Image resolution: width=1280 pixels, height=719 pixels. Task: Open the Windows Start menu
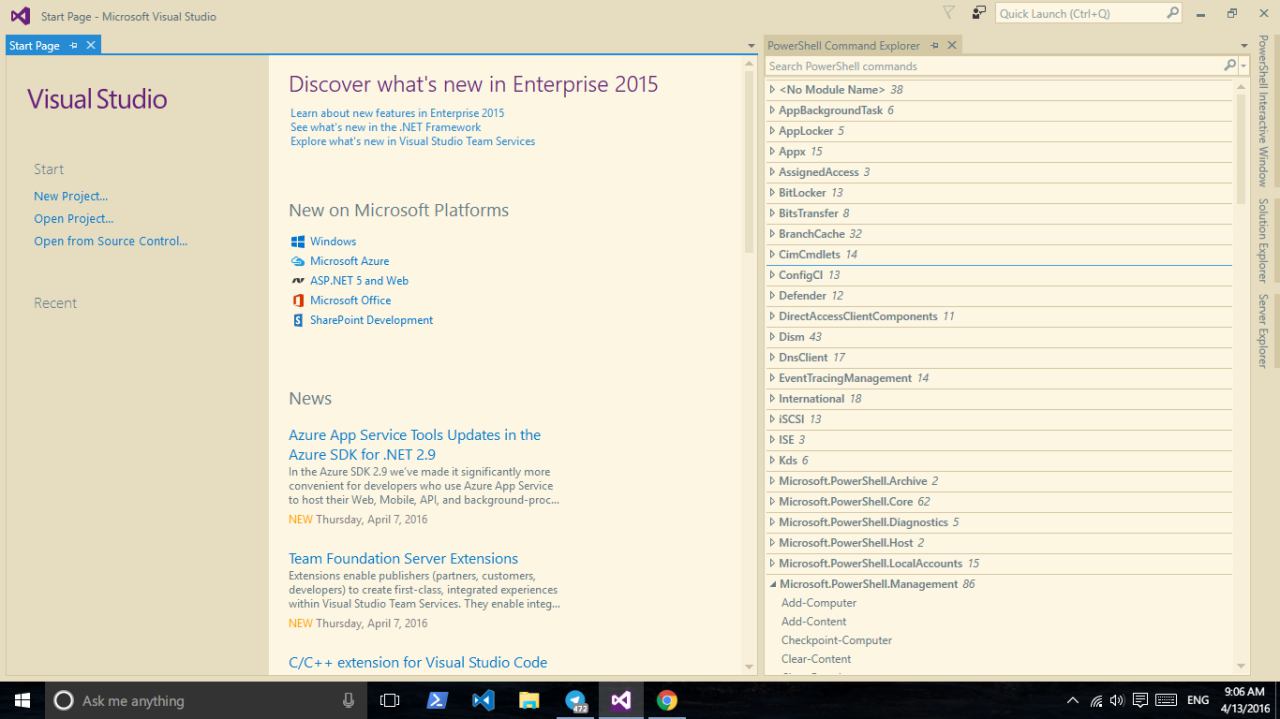click(x=22, y=700)
